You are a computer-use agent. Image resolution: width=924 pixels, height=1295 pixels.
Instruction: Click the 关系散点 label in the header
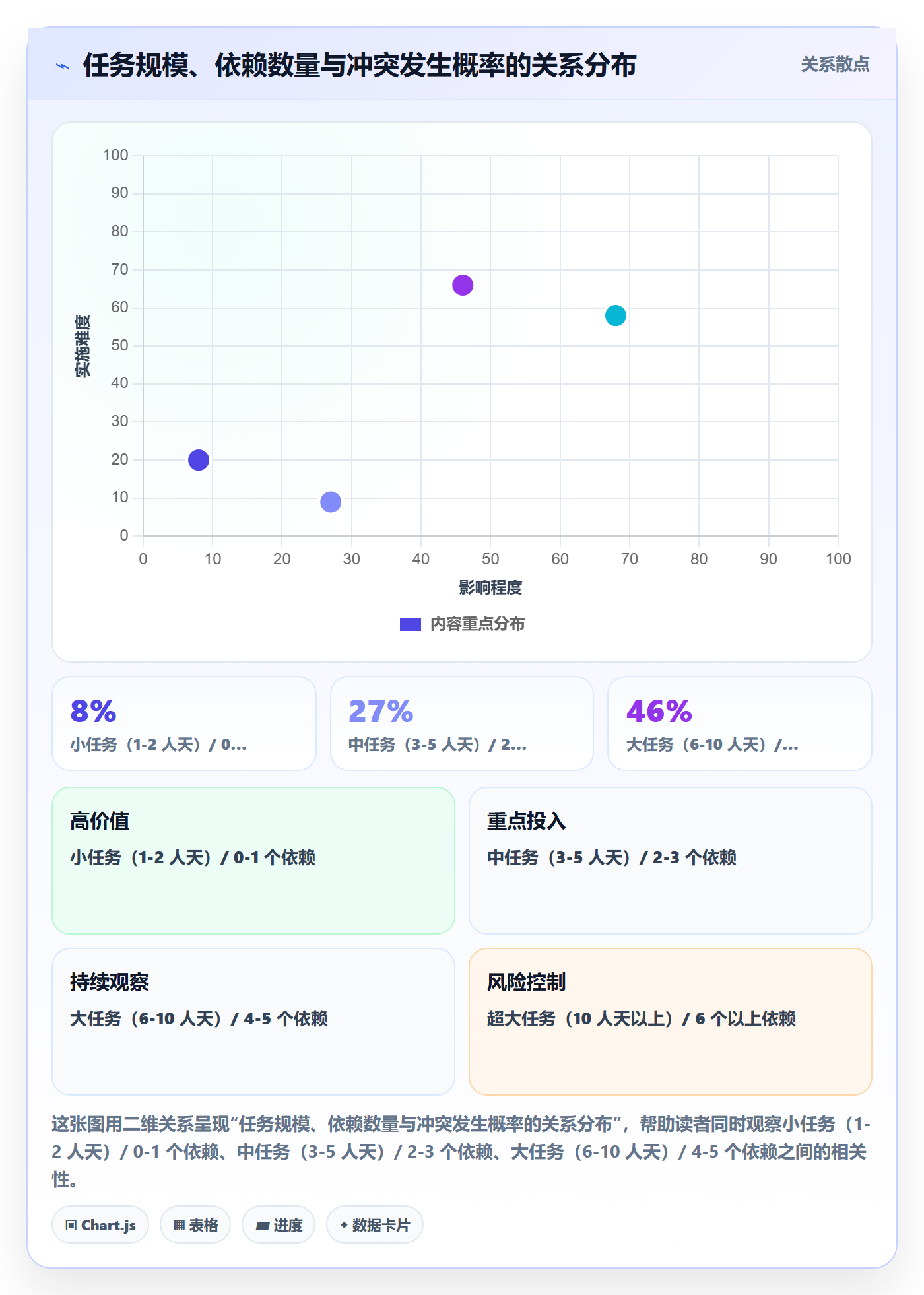pos(835,65)
